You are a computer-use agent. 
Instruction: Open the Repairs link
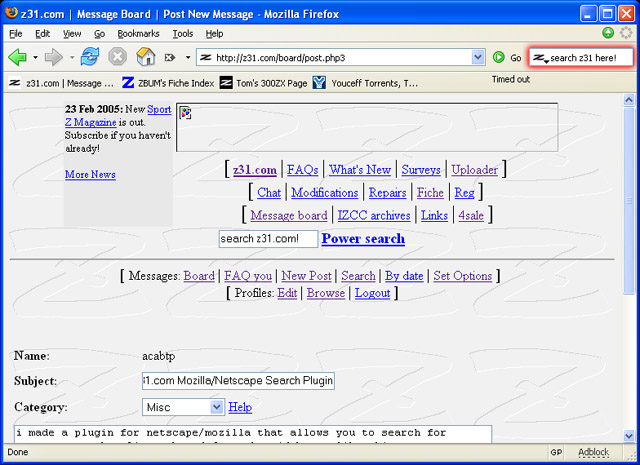pos(387,192)
